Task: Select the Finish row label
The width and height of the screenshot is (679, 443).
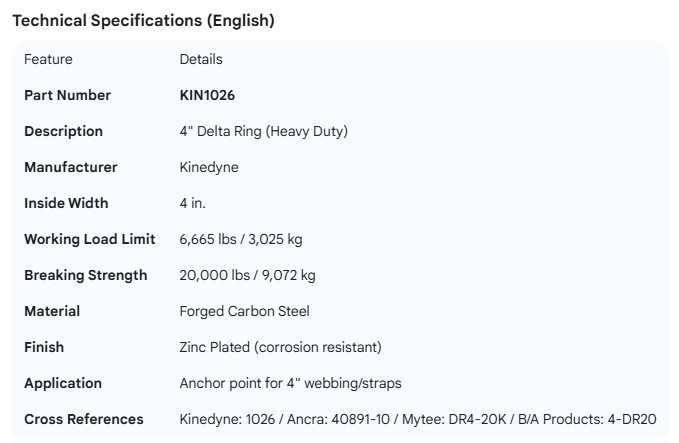Action: (x=44, y=347)
